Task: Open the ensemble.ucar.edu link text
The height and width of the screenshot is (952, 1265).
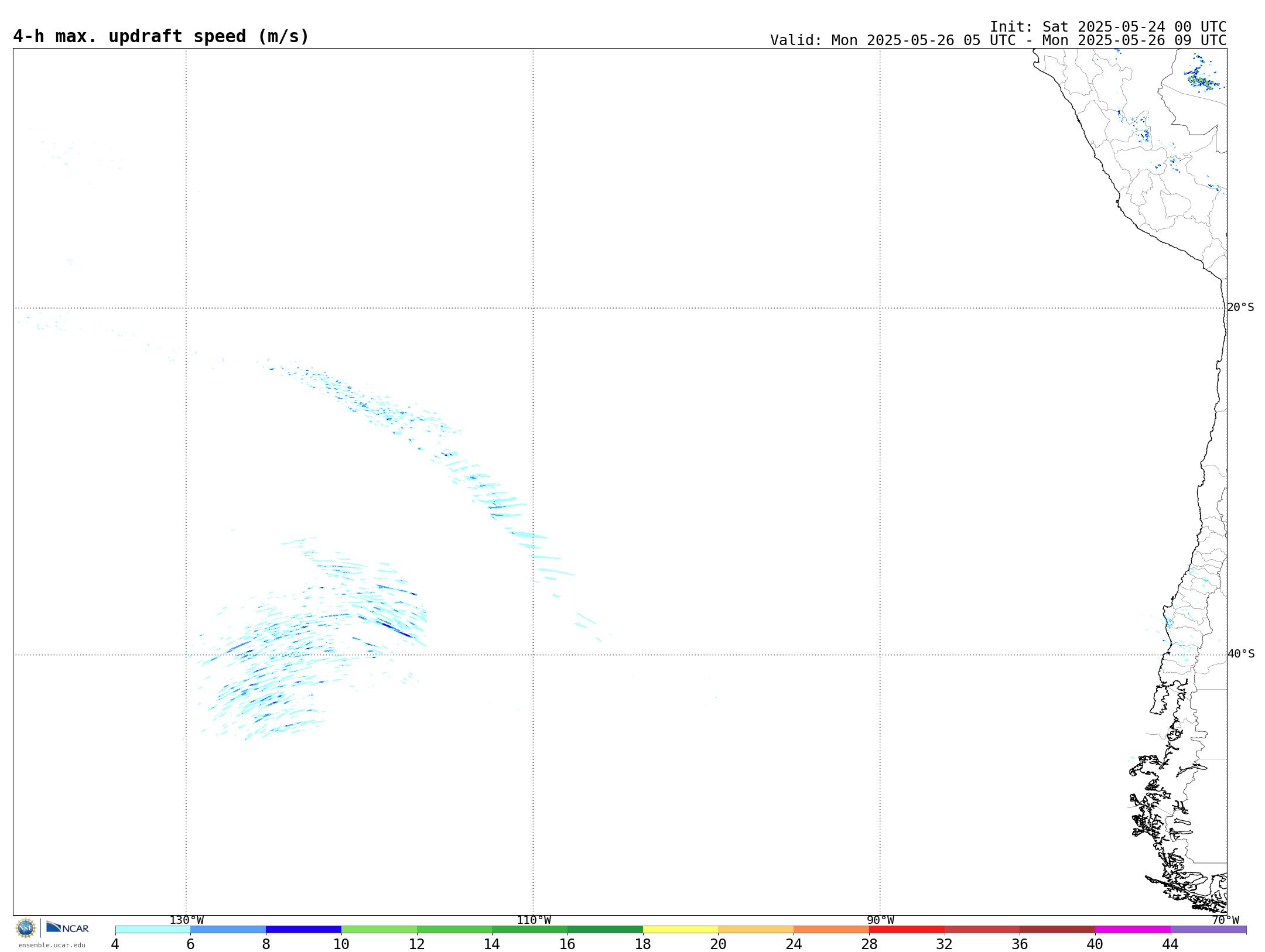Action: click(52, 945)
